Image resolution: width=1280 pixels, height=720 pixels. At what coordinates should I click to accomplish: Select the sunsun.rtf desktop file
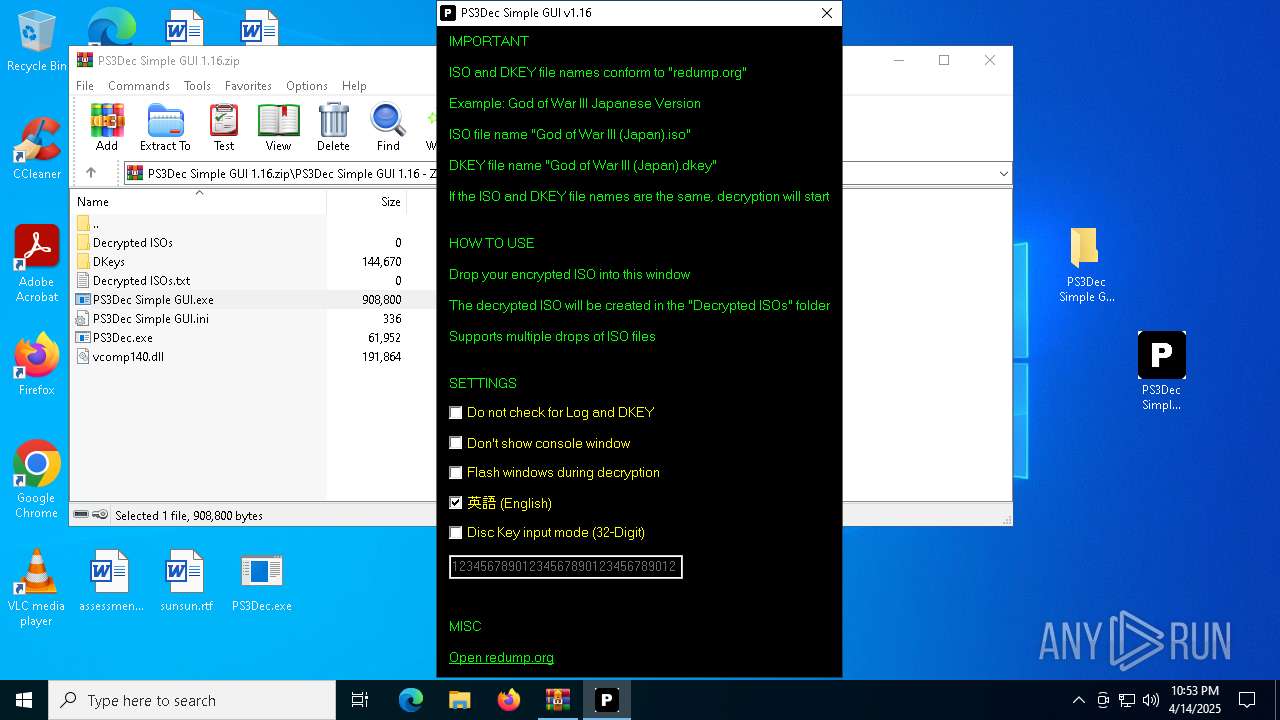pyautogui.click(x=186, y=581)
